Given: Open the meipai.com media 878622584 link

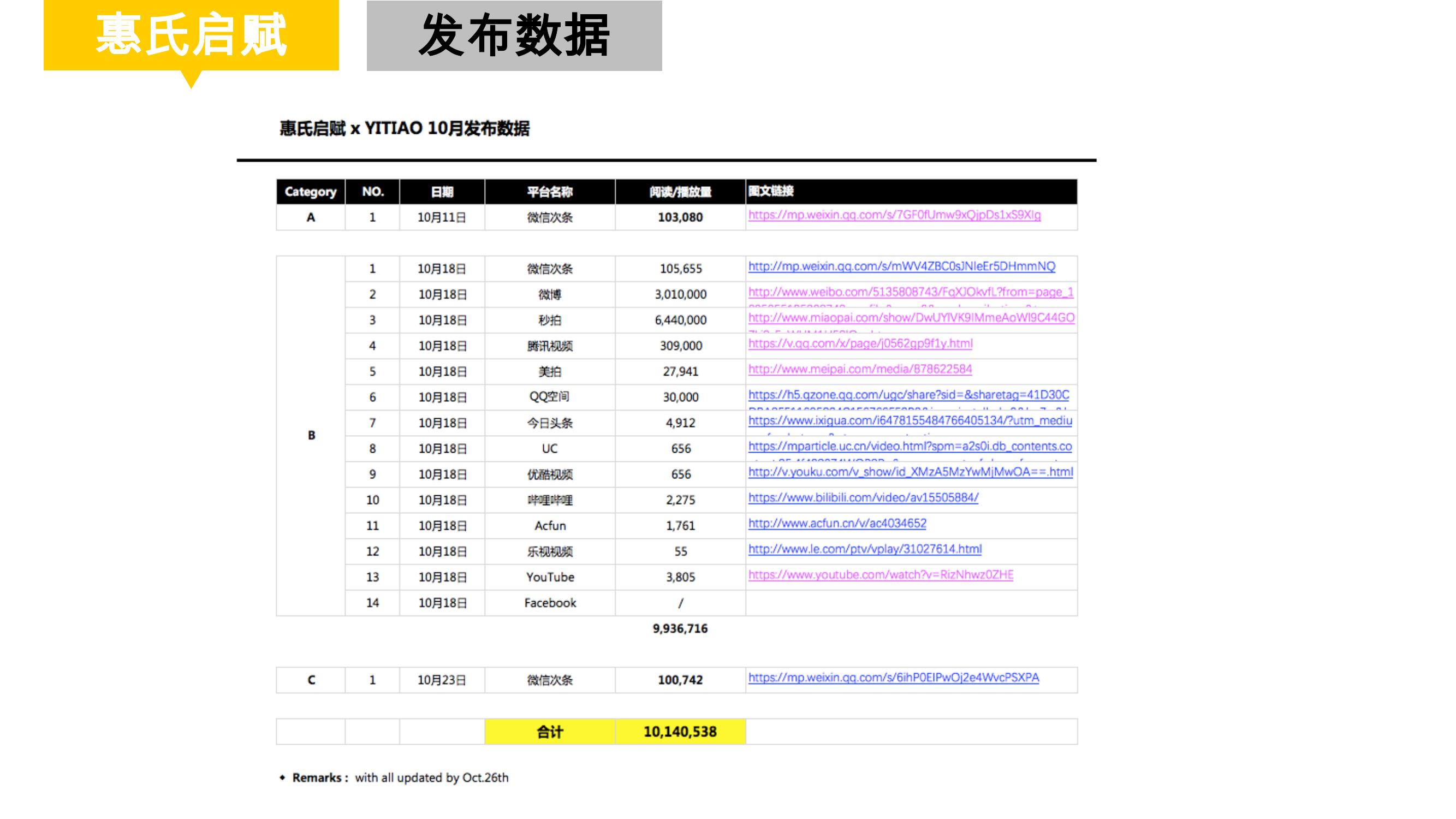Looking at the screenshot, I should tap(860, 369).
